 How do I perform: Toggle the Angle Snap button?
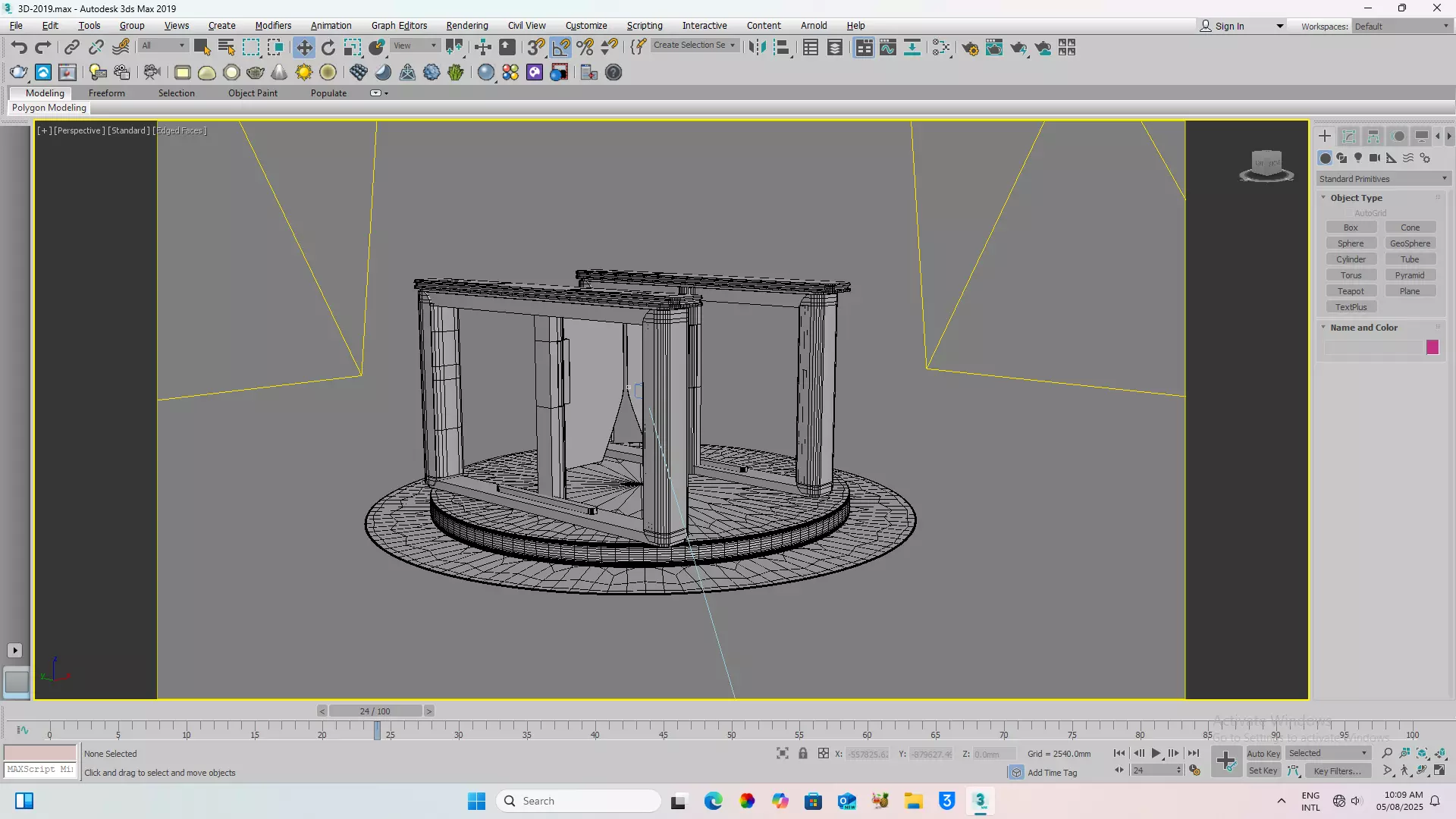[560, 48]
